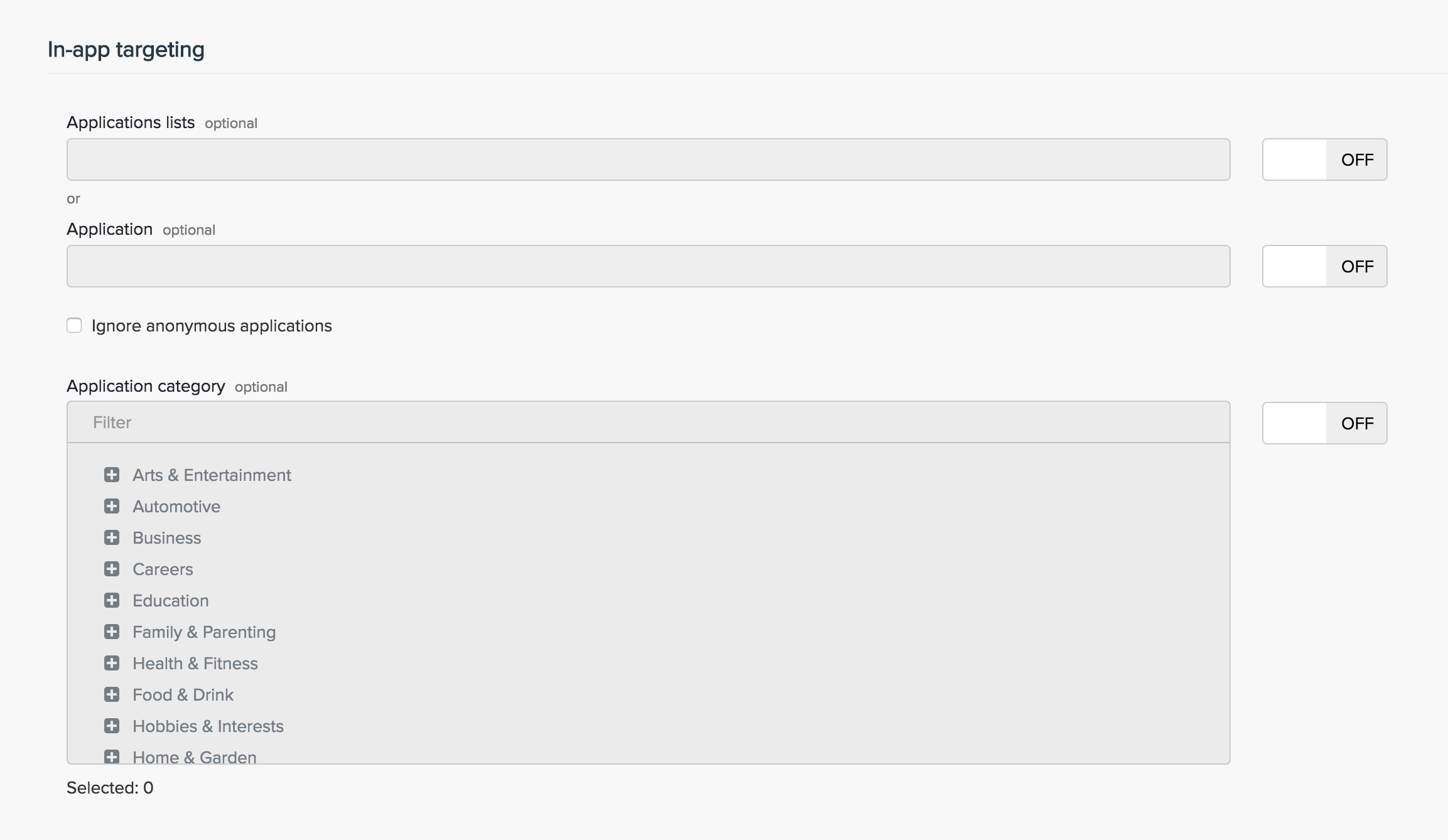Select the Education category label
Screen dimensions: 1448x840
170,601
